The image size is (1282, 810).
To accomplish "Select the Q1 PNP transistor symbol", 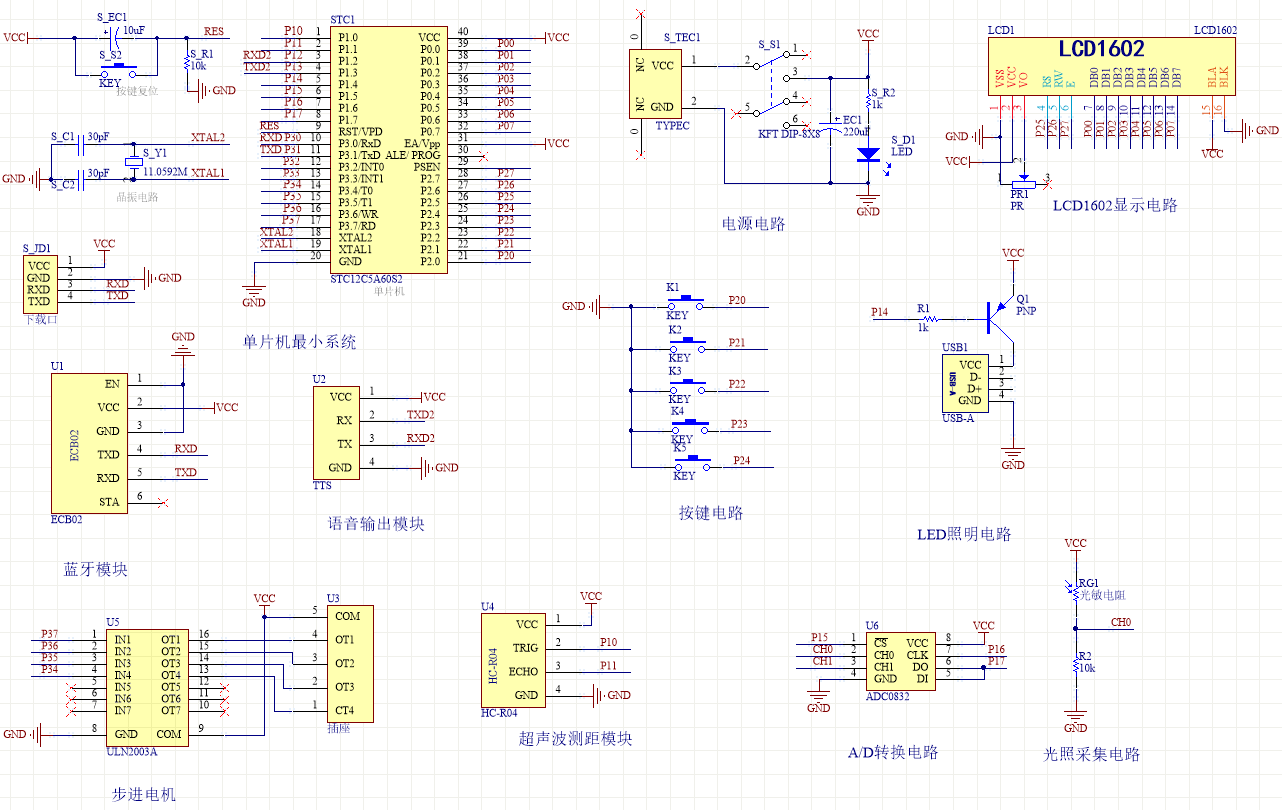I will pyautogui.click(x=995, y=316).
